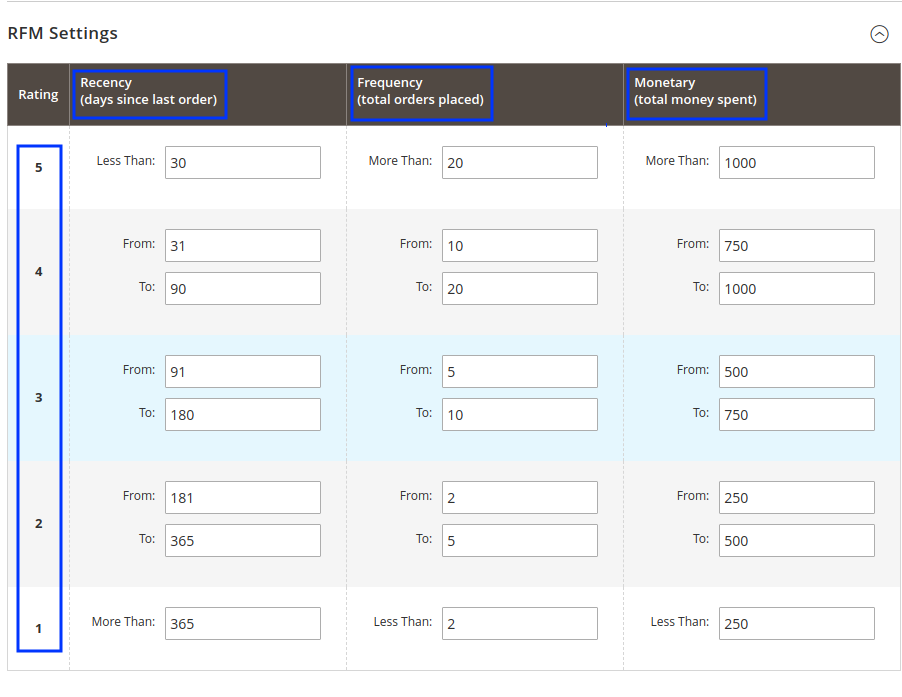Viewport: 902px width, 697px height.
Task: Click Recency 'Less Than' field for rating 5
Action: pyautogui.click(x=243, y=163)
